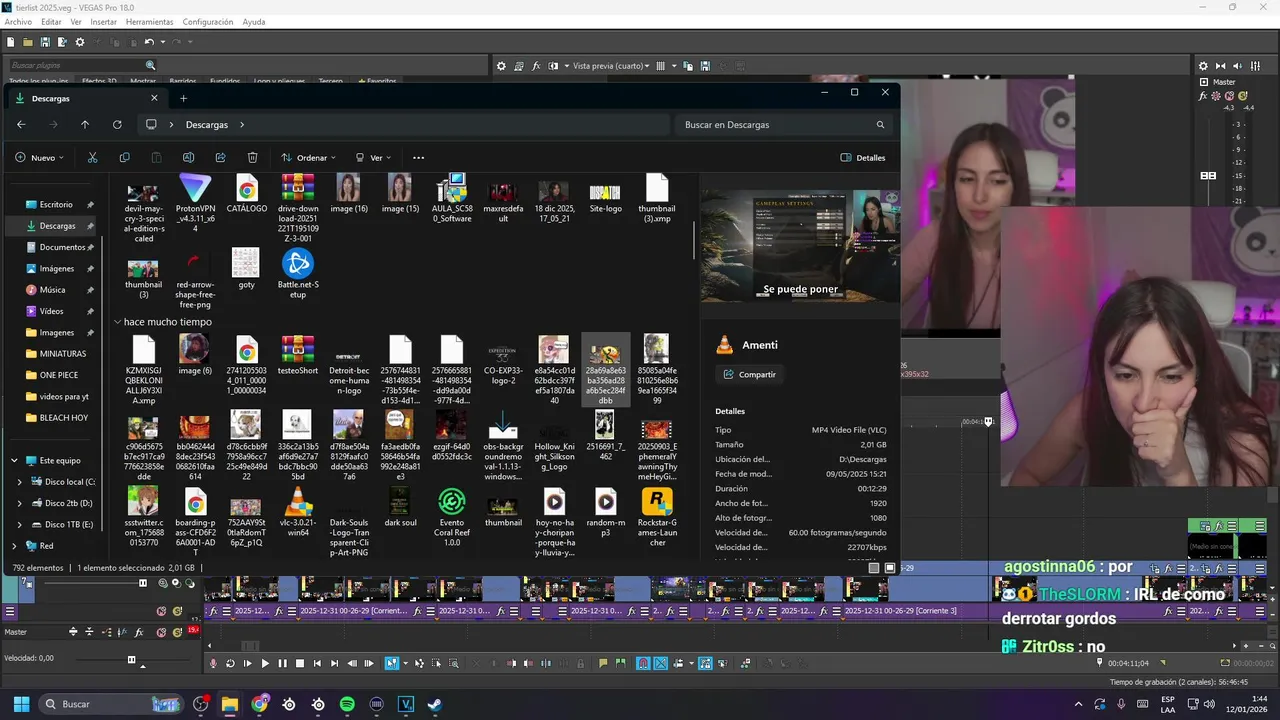Add a new Explorer tab
The image size is (1280, 720).
click(183, 98)
